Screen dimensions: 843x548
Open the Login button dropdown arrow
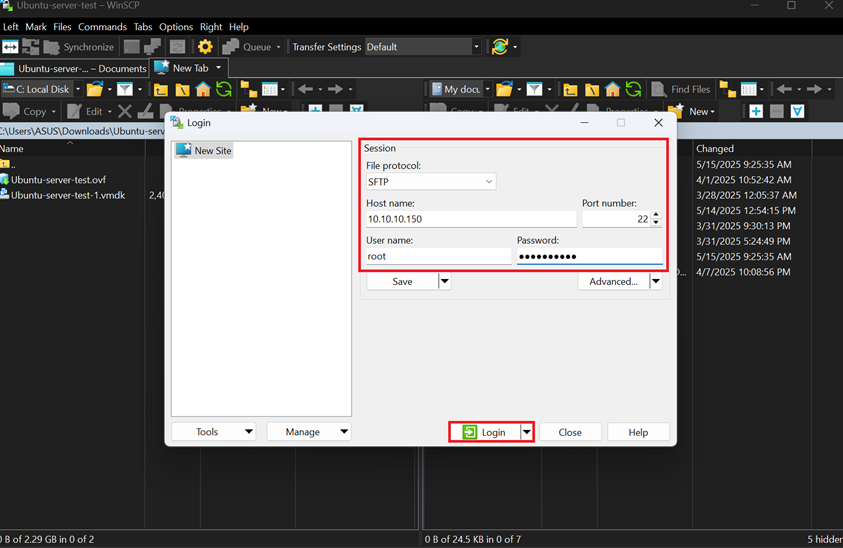tap(526, 432)
